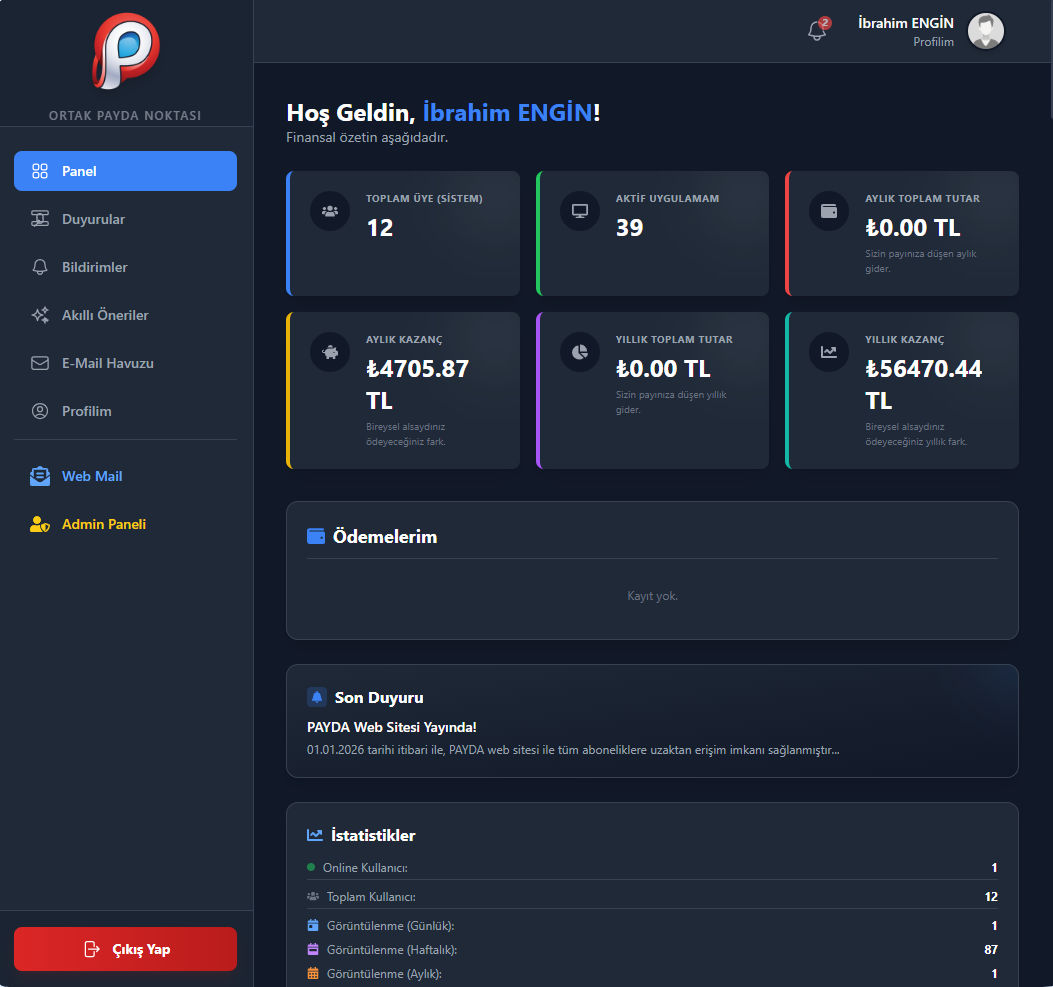Click the Çıkış Yap logout button

coord(125,949)
